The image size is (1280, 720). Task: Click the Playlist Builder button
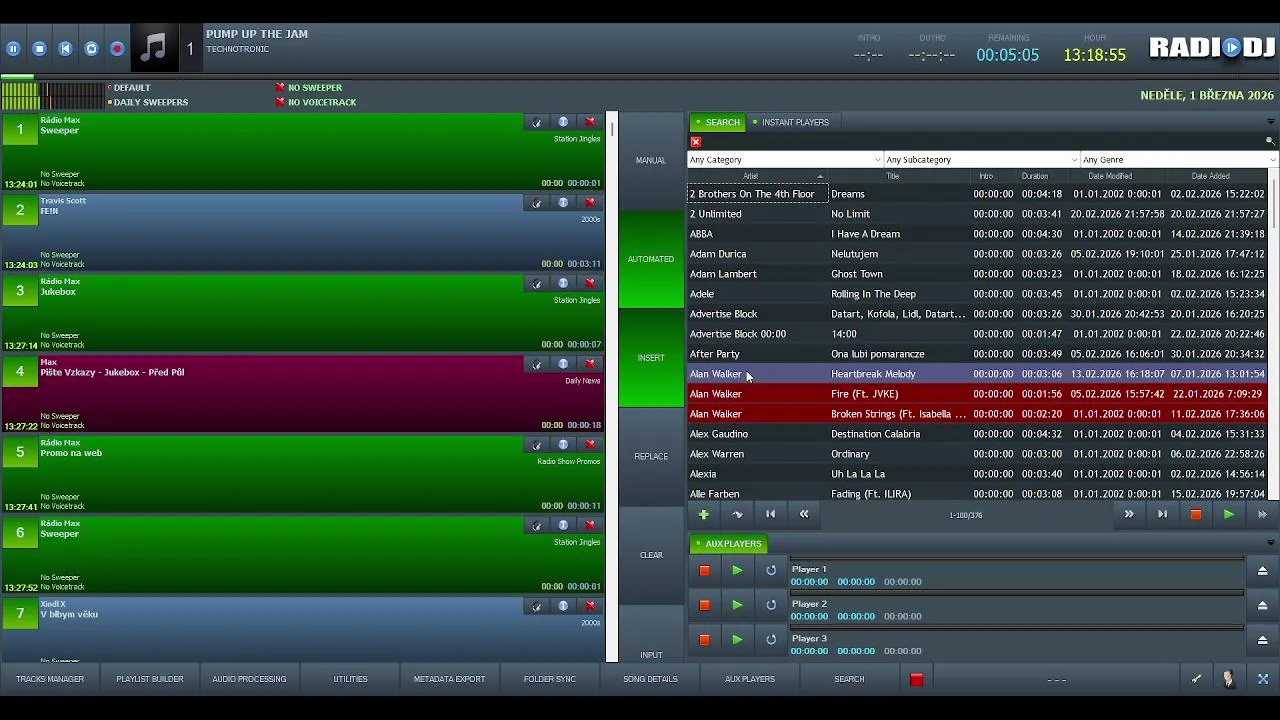click(x=150, y=679)
